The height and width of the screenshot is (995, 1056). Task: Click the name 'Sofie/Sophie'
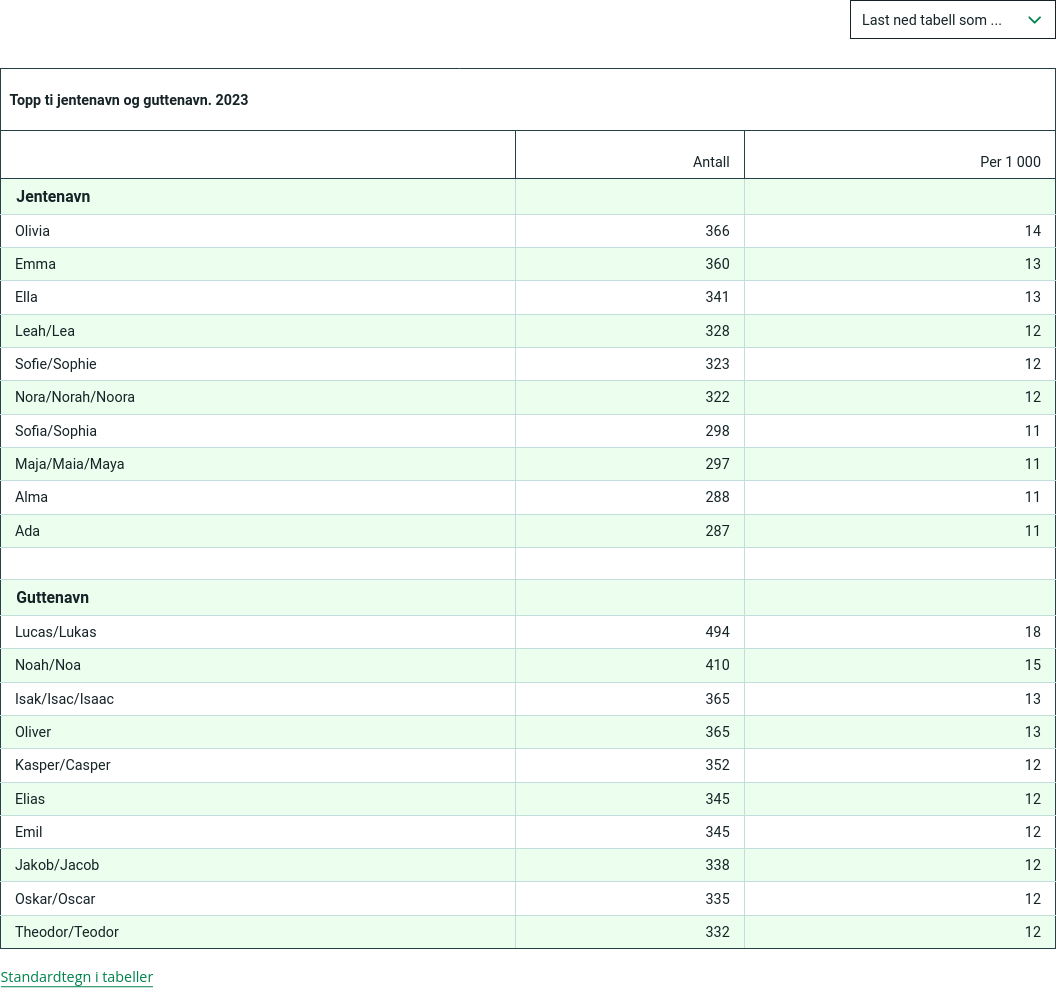[x=56, y=364]
